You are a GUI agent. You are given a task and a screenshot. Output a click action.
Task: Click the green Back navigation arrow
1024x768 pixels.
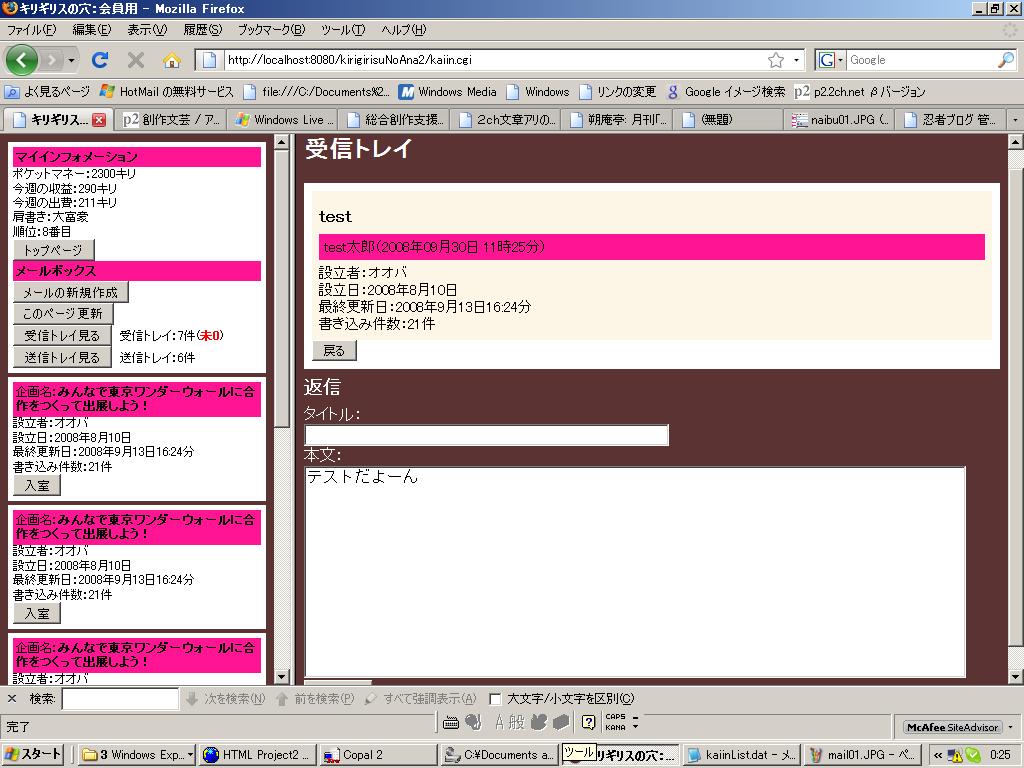[22, 60]
